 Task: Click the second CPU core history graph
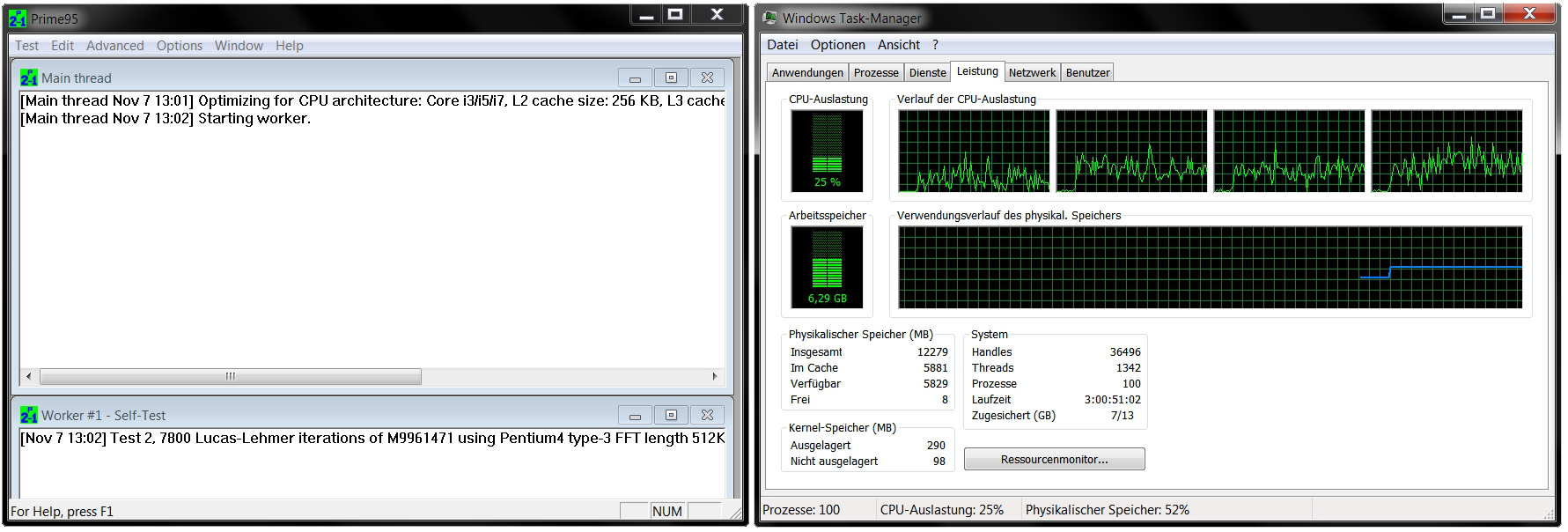[1131, 151]
